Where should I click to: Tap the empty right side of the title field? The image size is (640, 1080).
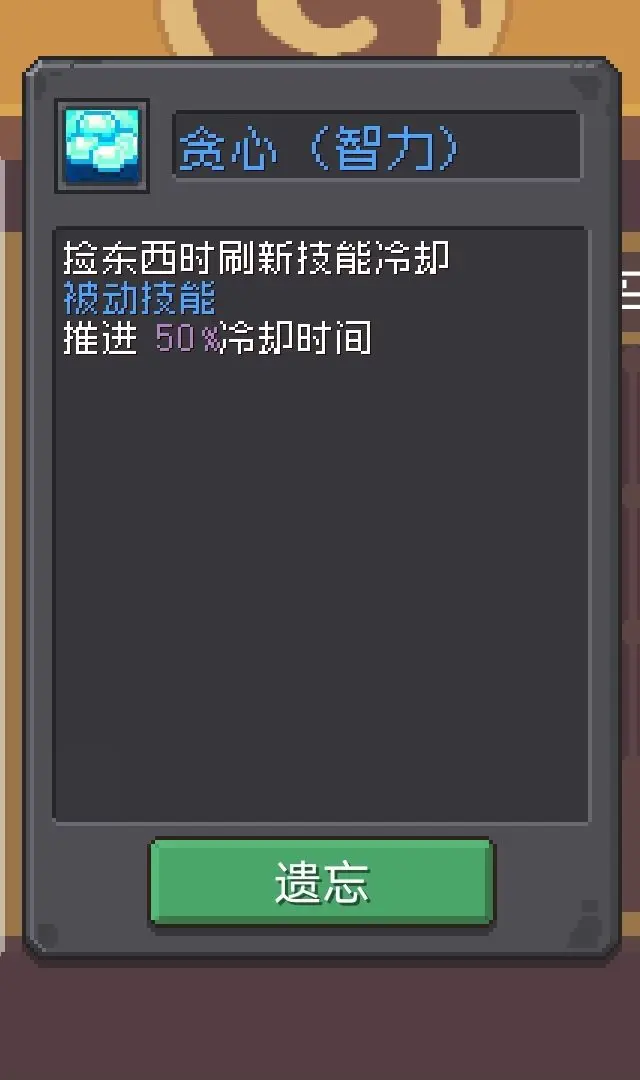pos(520,146)
